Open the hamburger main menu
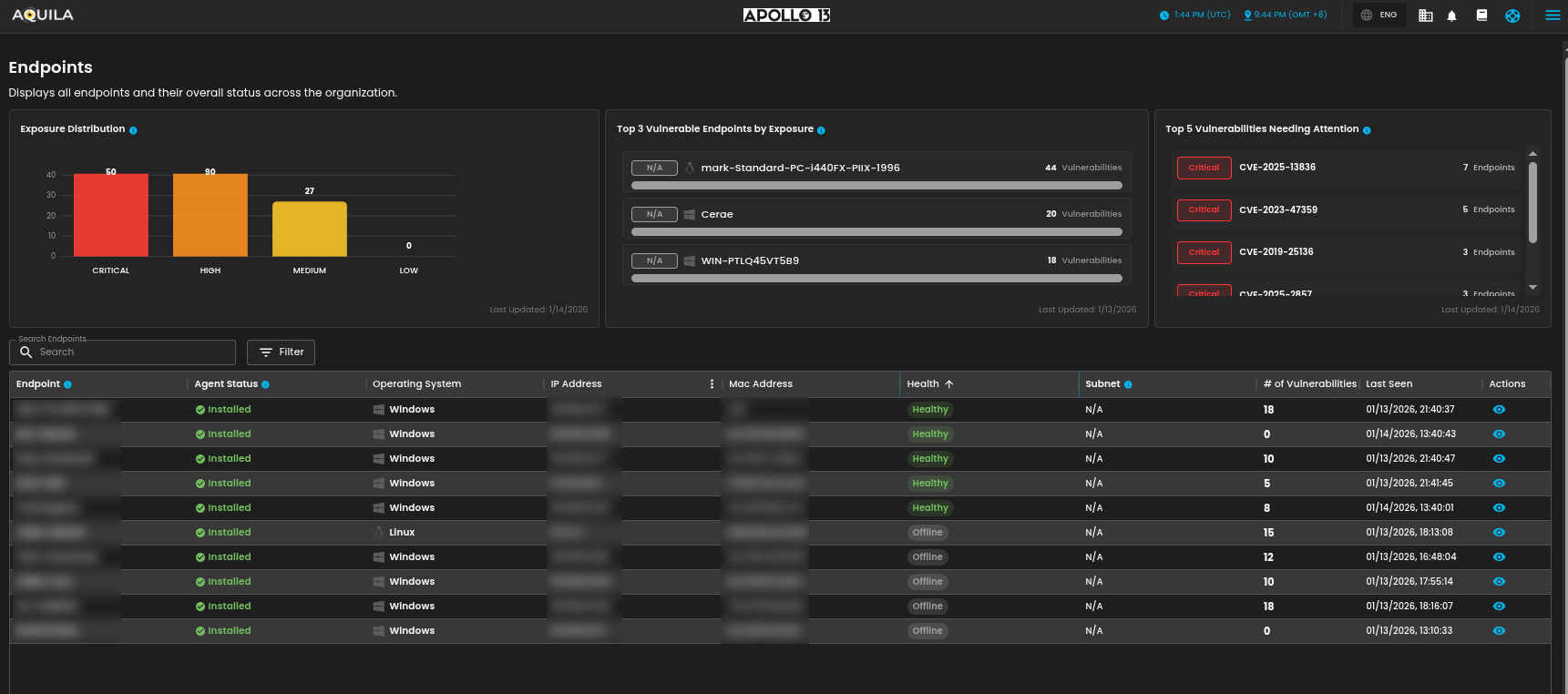The height and width of the screenshot is (694, 1568). [x=1553, y=15]
